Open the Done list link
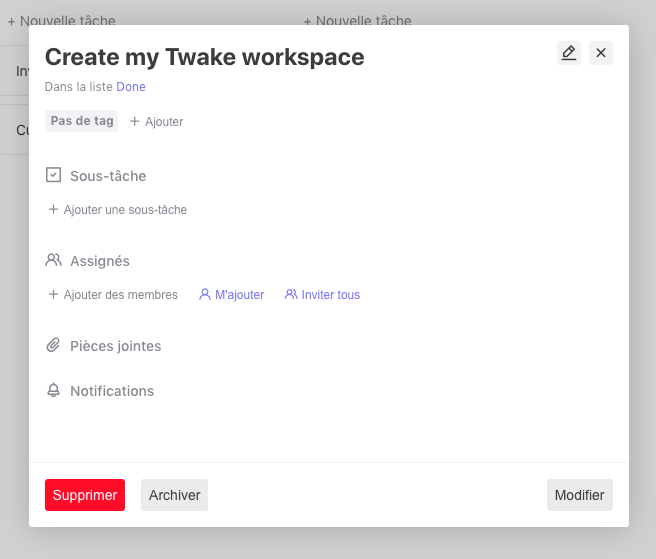Image resolution: width=656 pixels, height=559 pixels. pyautogui.click(x=131, y=87)
